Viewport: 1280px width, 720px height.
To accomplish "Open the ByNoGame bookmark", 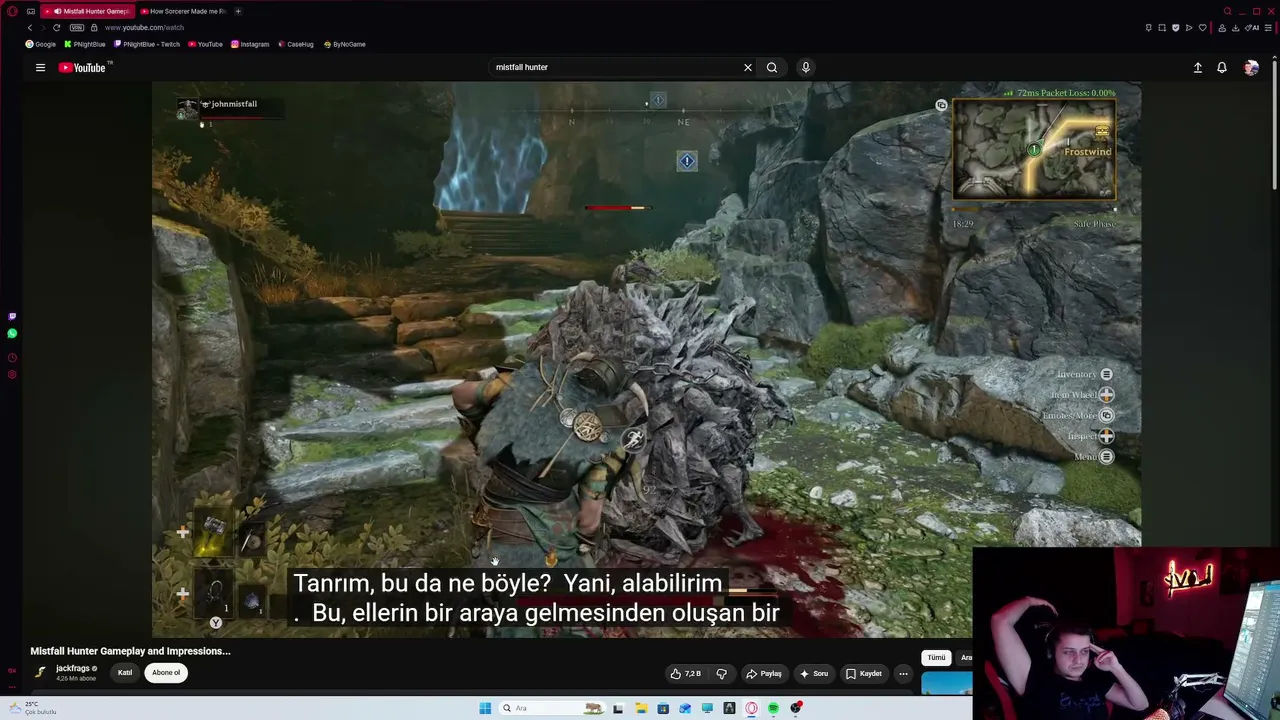I will (345, 44).
